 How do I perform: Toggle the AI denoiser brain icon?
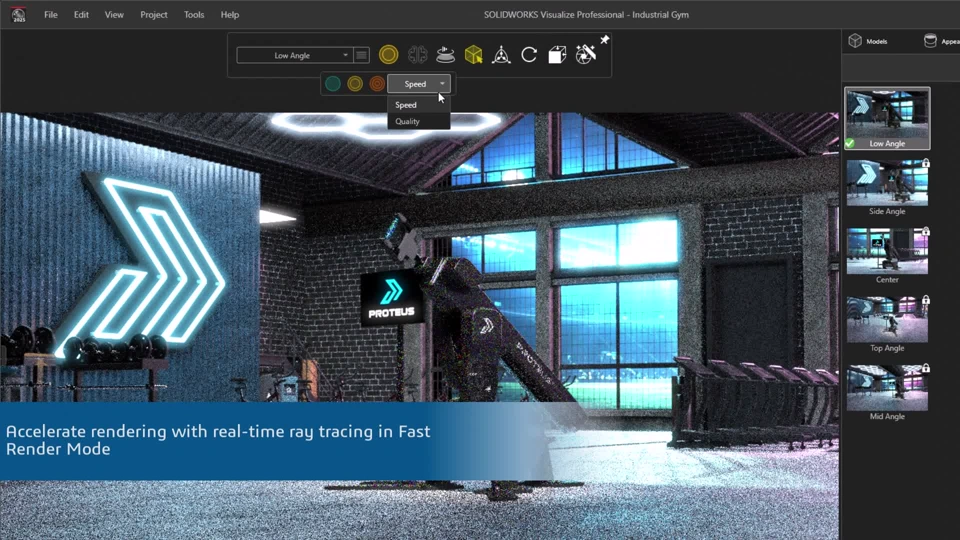point(418,55)
